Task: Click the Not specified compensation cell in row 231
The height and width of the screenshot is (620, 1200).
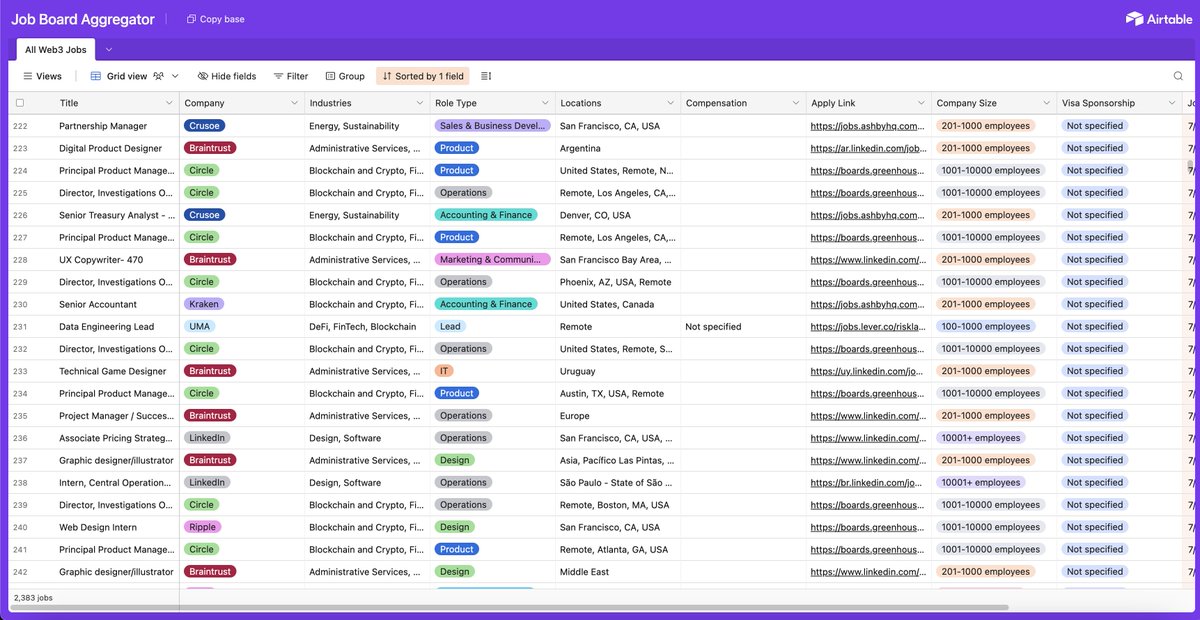Action: [x=743, y=327]
